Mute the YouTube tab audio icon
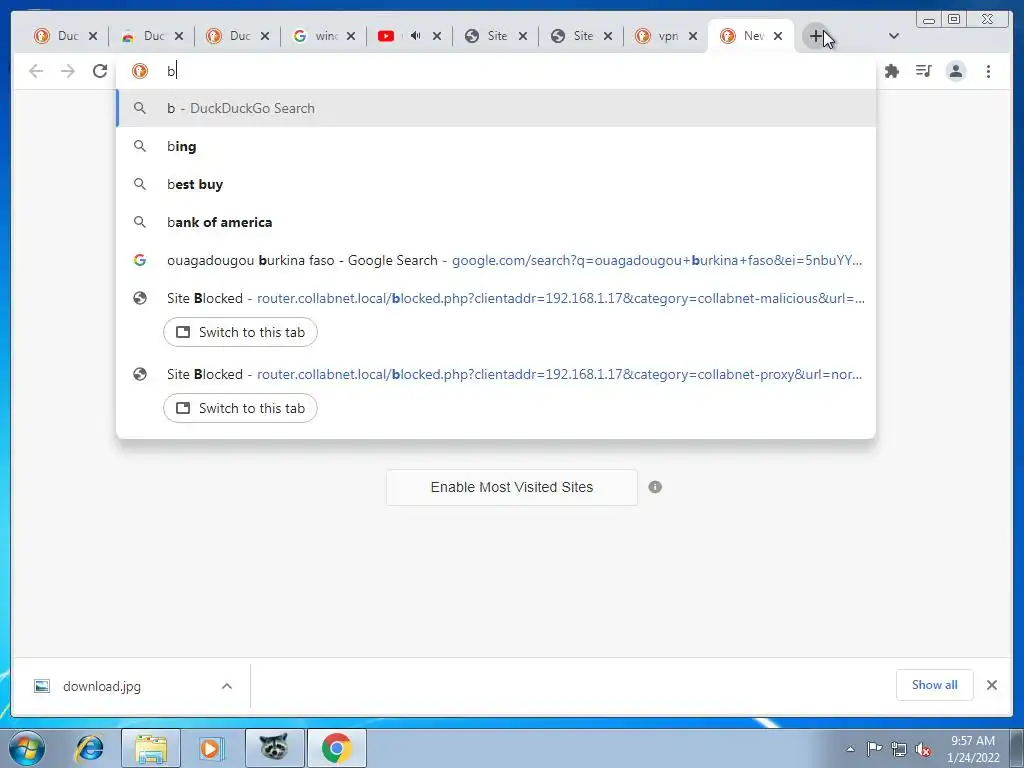Viewport: 1024px width, 768px height. click(415, 36)
